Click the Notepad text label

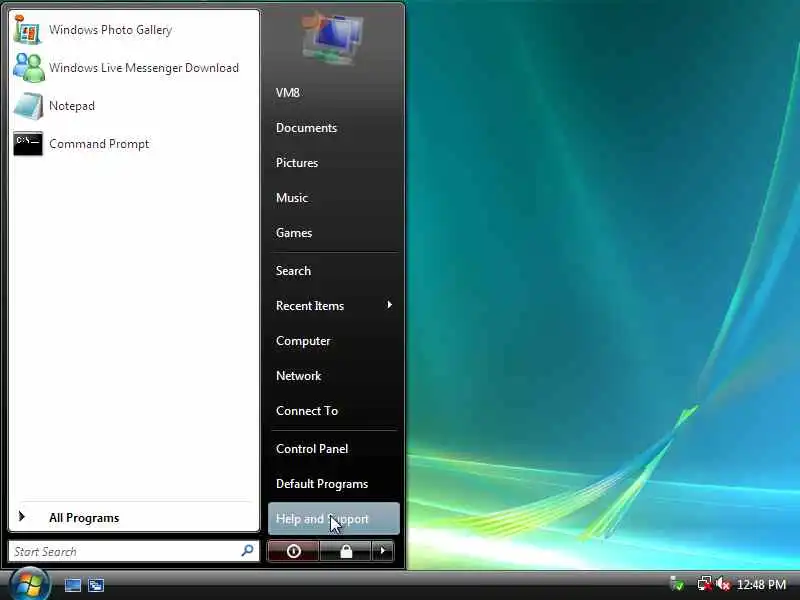72,106
